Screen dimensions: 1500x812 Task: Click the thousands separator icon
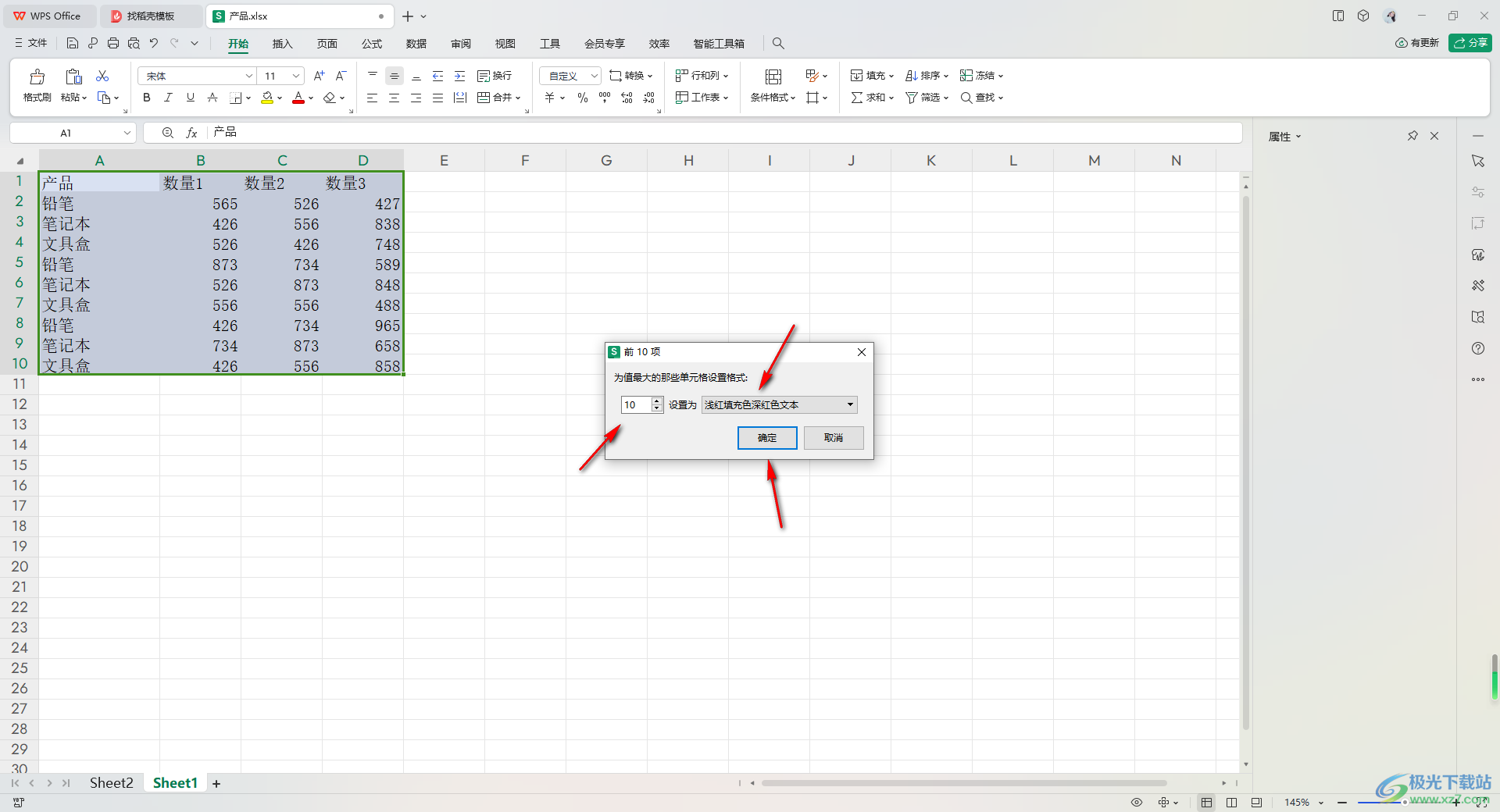click(x=605, y=98)
